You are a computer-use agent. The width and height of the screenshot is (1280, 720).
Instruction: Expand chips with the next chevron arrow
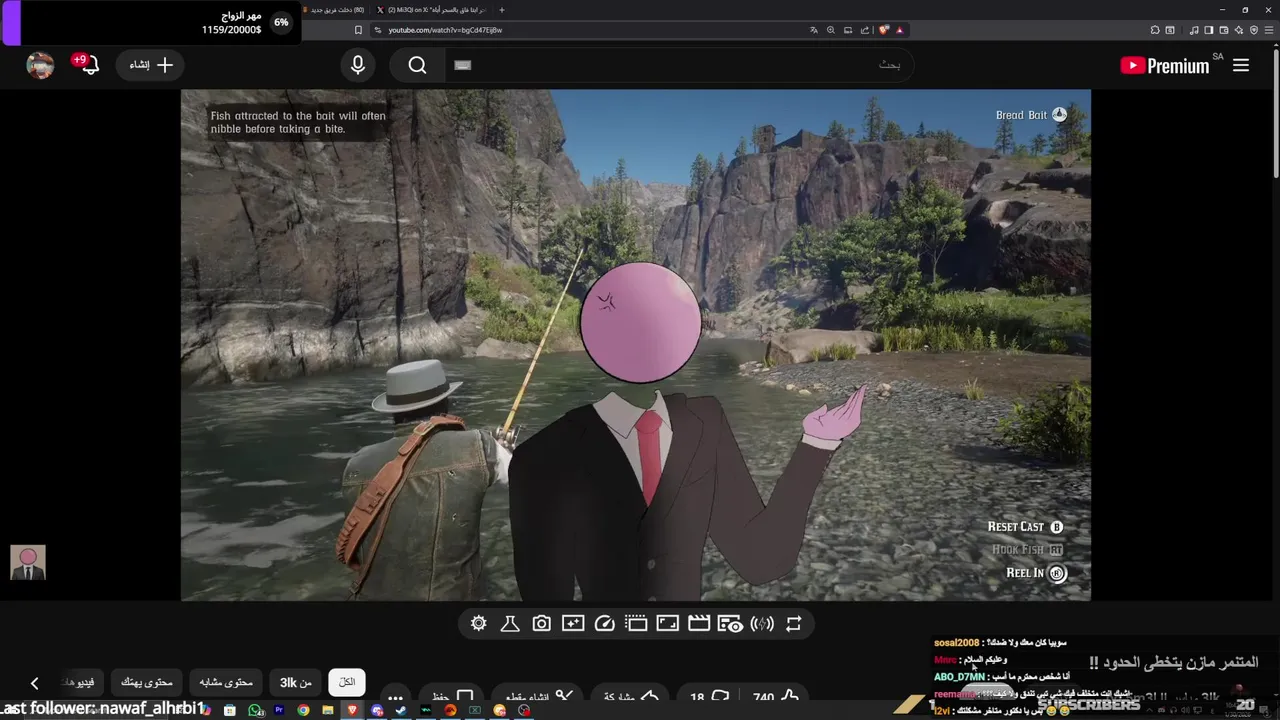[34, 683]
